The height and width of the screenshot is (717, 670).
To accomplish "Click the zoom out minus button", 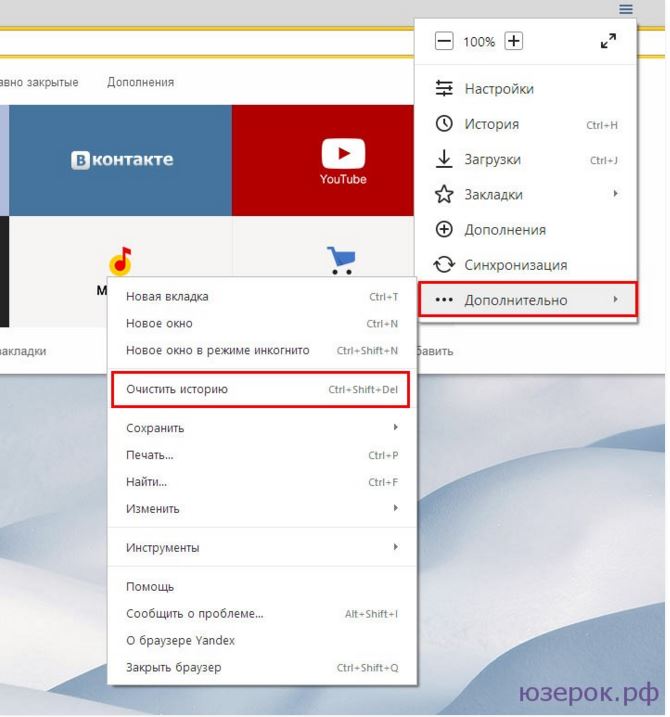I will point(444,42).
